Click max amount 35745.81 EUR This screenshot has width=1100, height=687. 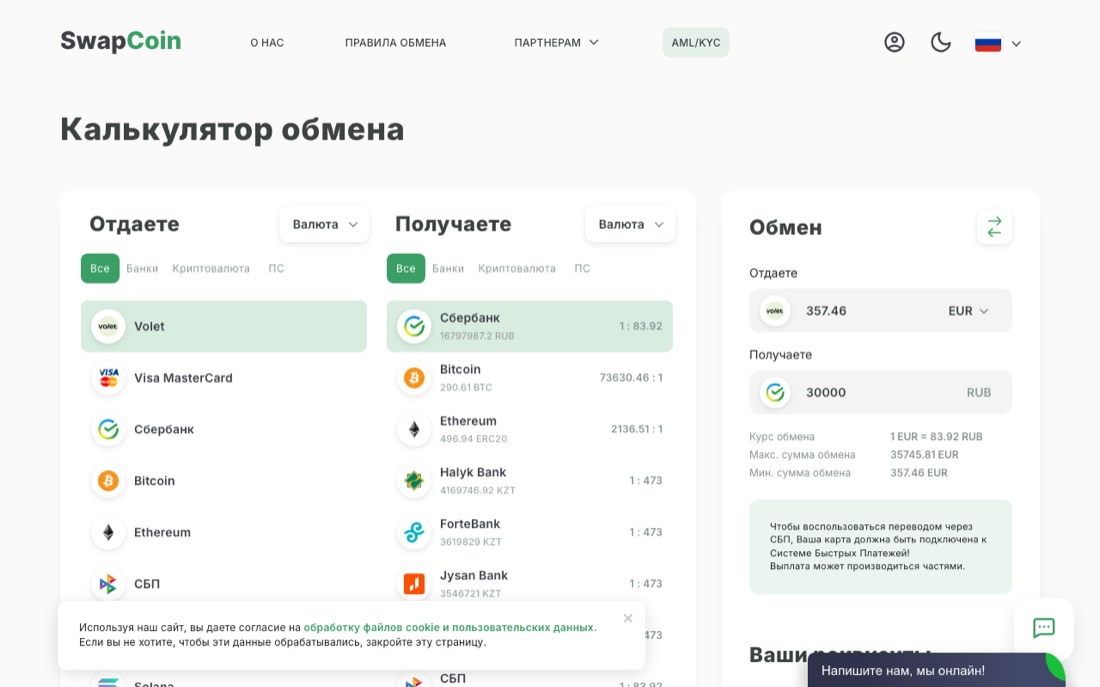pos(924,455)
